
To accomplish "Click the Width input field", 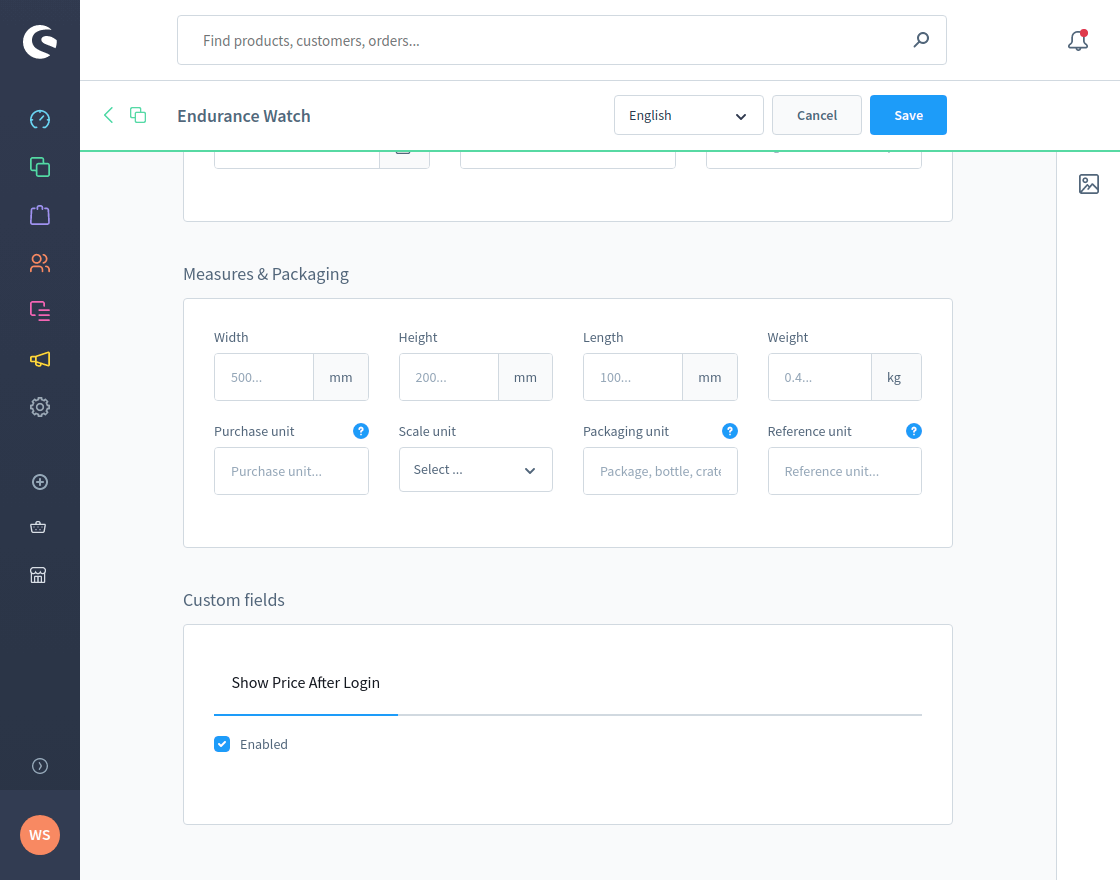I will point(264,377).
